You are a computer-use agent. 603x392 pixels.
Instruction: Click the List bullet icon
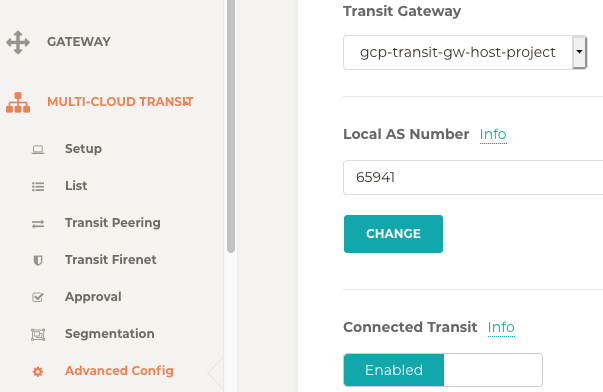[38, 187]
